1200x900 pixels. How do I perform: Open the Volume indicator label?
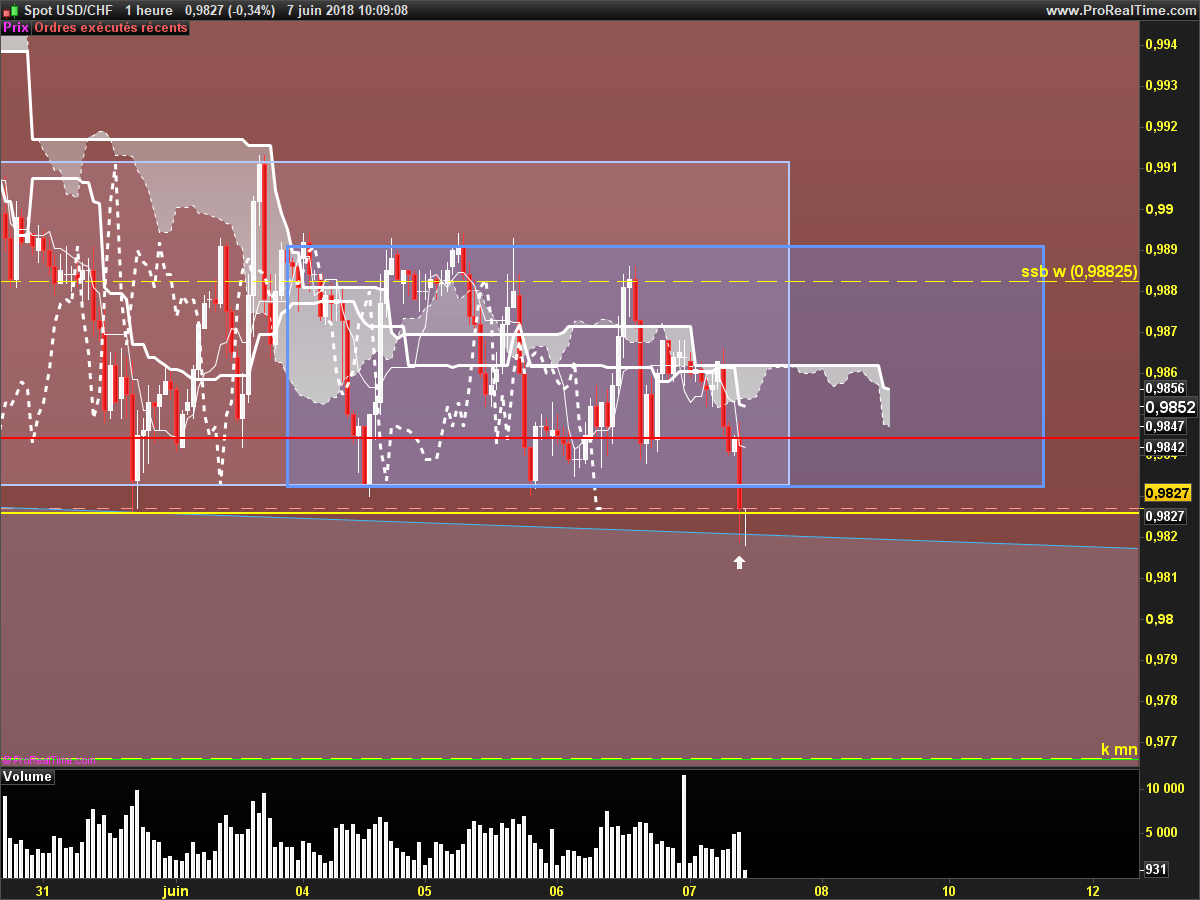point(27,776)
